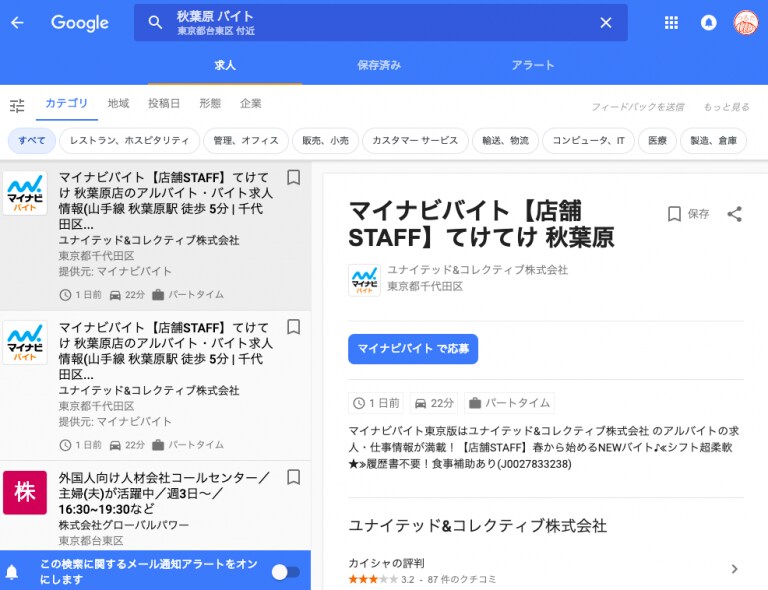Click ユナイテッド&コレクティブ株式会社 section heading

click(x=478, y=525)
